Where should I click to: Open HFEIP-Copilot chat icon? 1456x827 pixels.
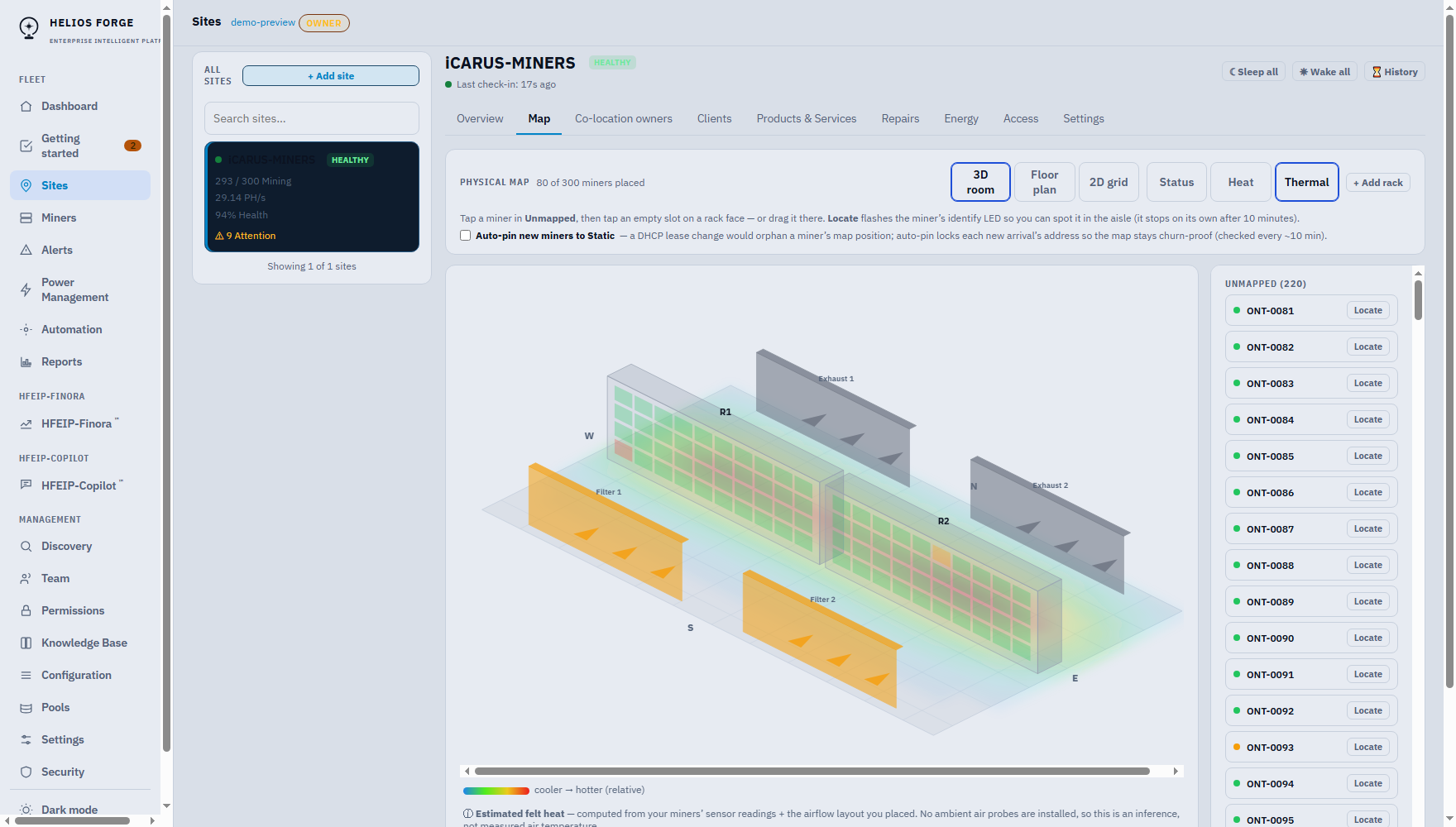[x=26, y=485]
